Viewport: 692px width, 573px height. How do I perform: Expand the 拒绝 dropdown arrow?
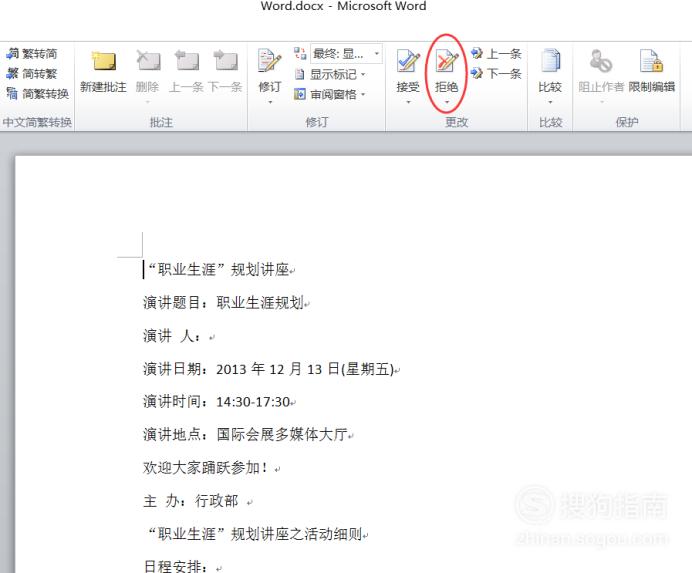pos(447,102)
